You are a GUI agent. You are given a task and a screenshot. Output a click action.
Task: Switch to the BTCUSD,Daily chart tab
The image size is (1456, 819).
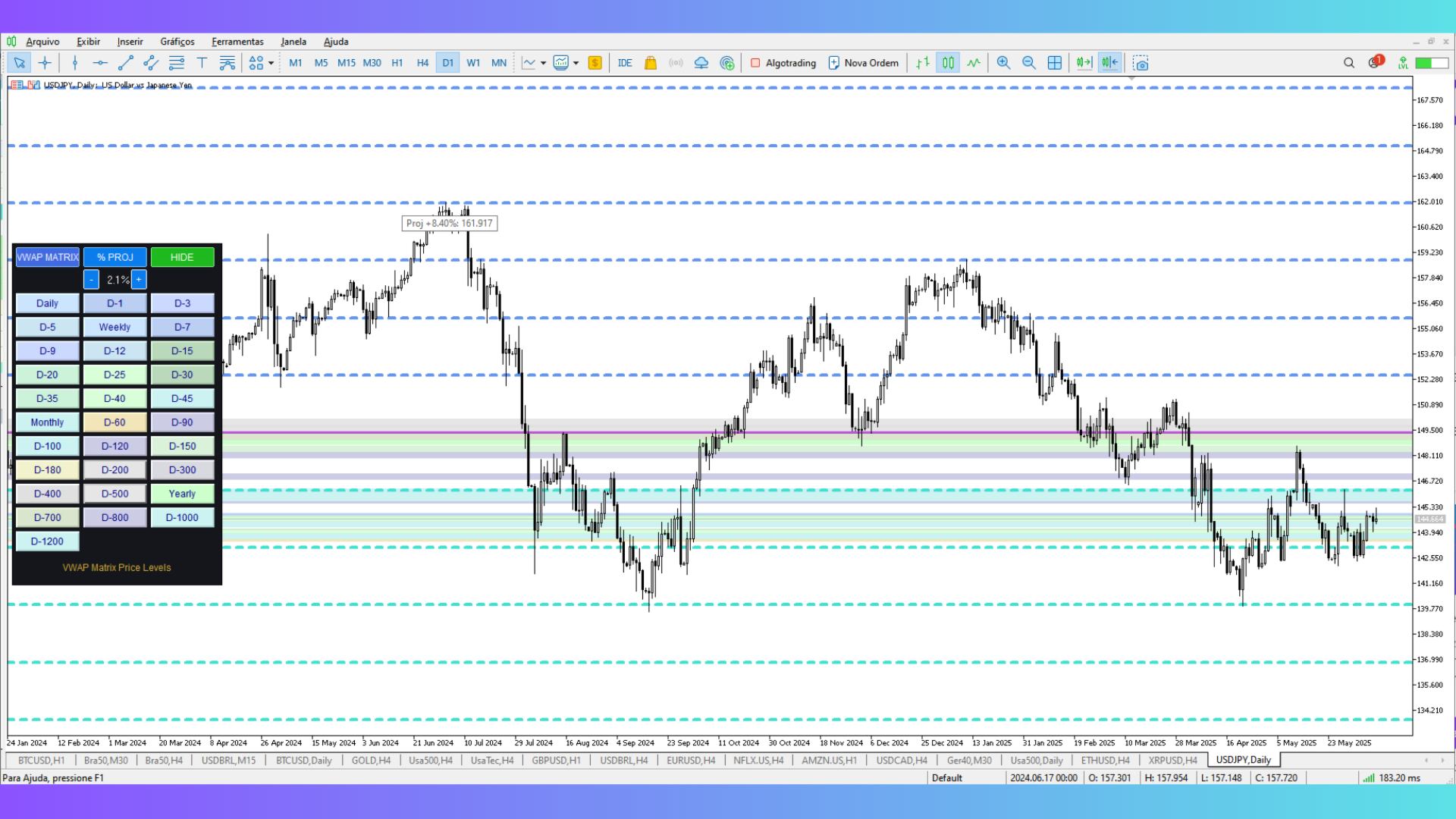coord(303,760)
